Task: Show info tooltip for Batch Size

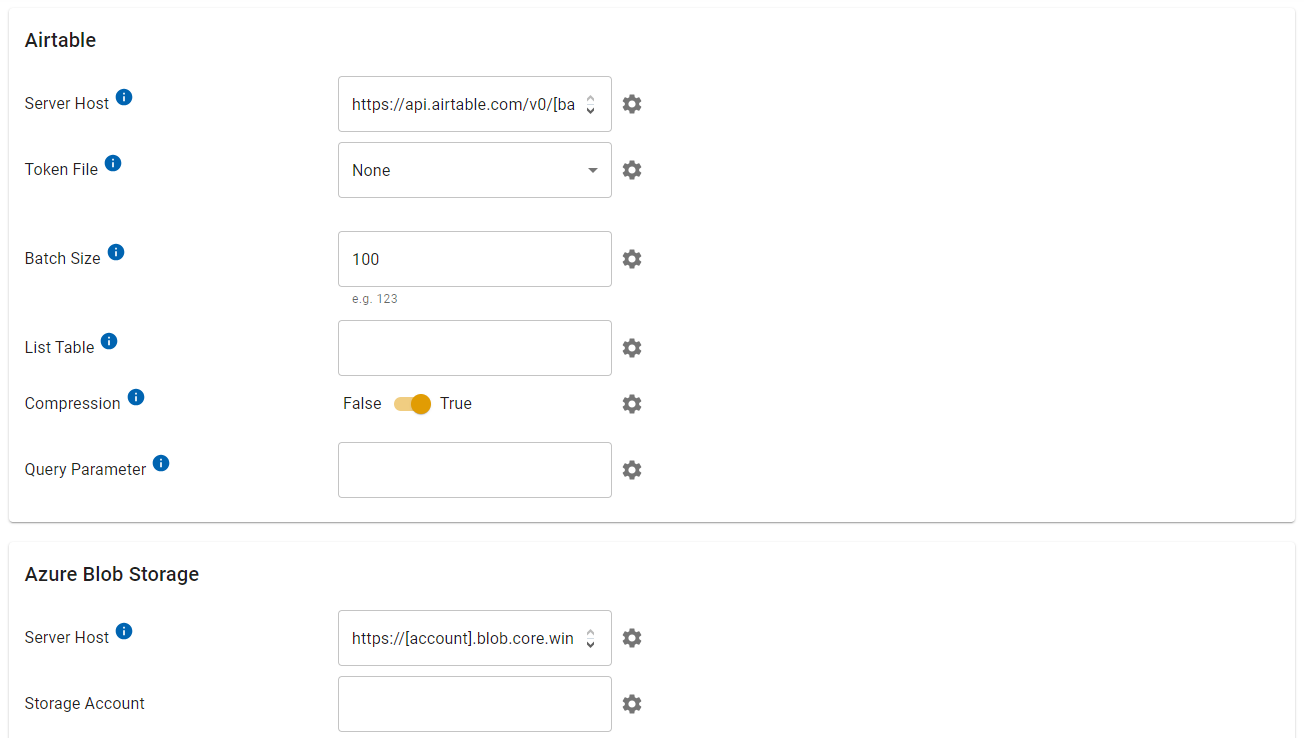Action: tap(116, 252)
